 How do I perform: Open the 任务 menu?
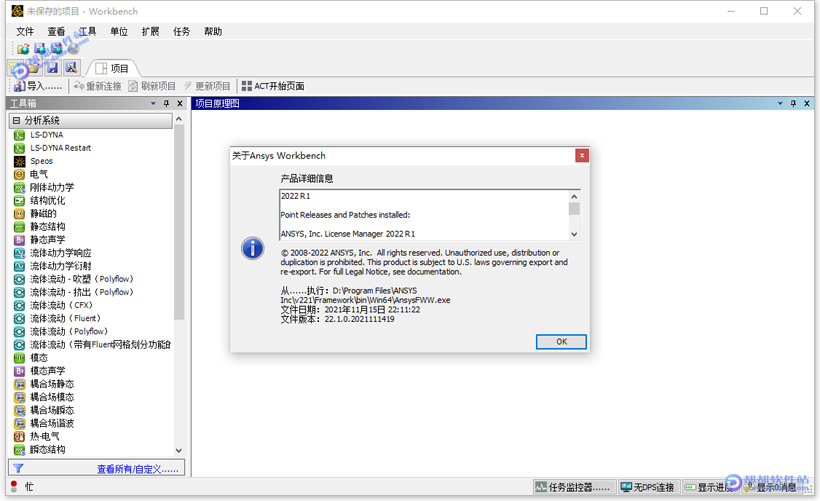click(181, 31)
